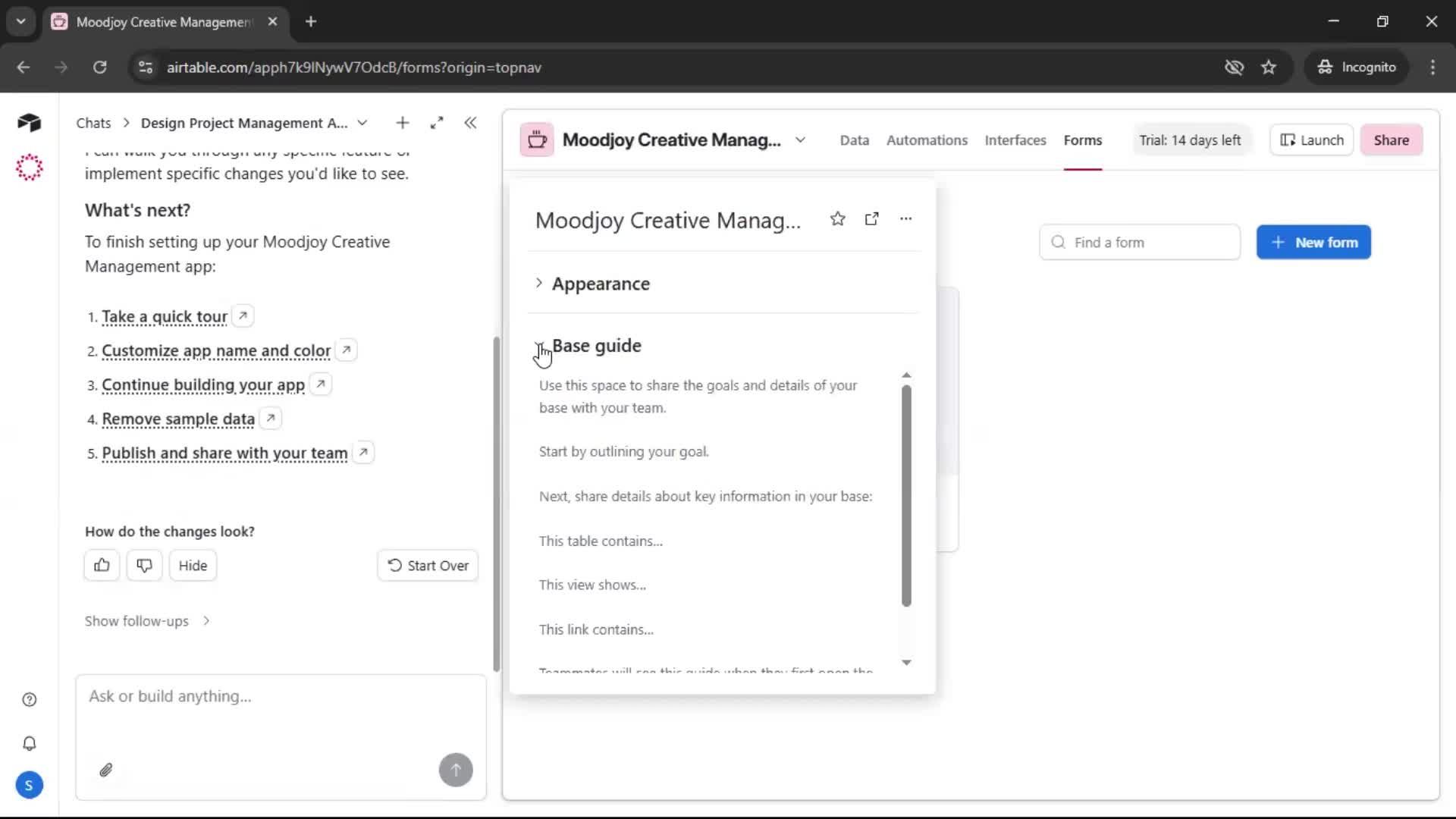This screenshot has width=1456, height=819.
Task: Click the New form button
Action: point(1313,243)
